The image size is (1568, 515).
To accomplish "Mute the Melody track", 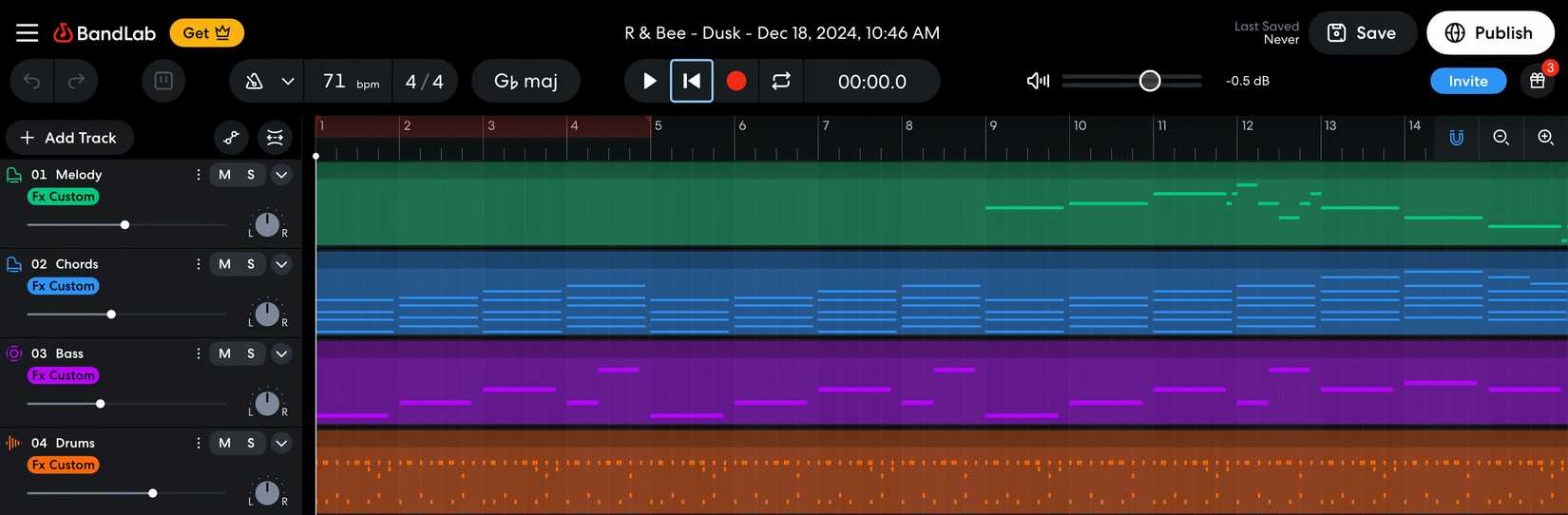I will [224, 175].
